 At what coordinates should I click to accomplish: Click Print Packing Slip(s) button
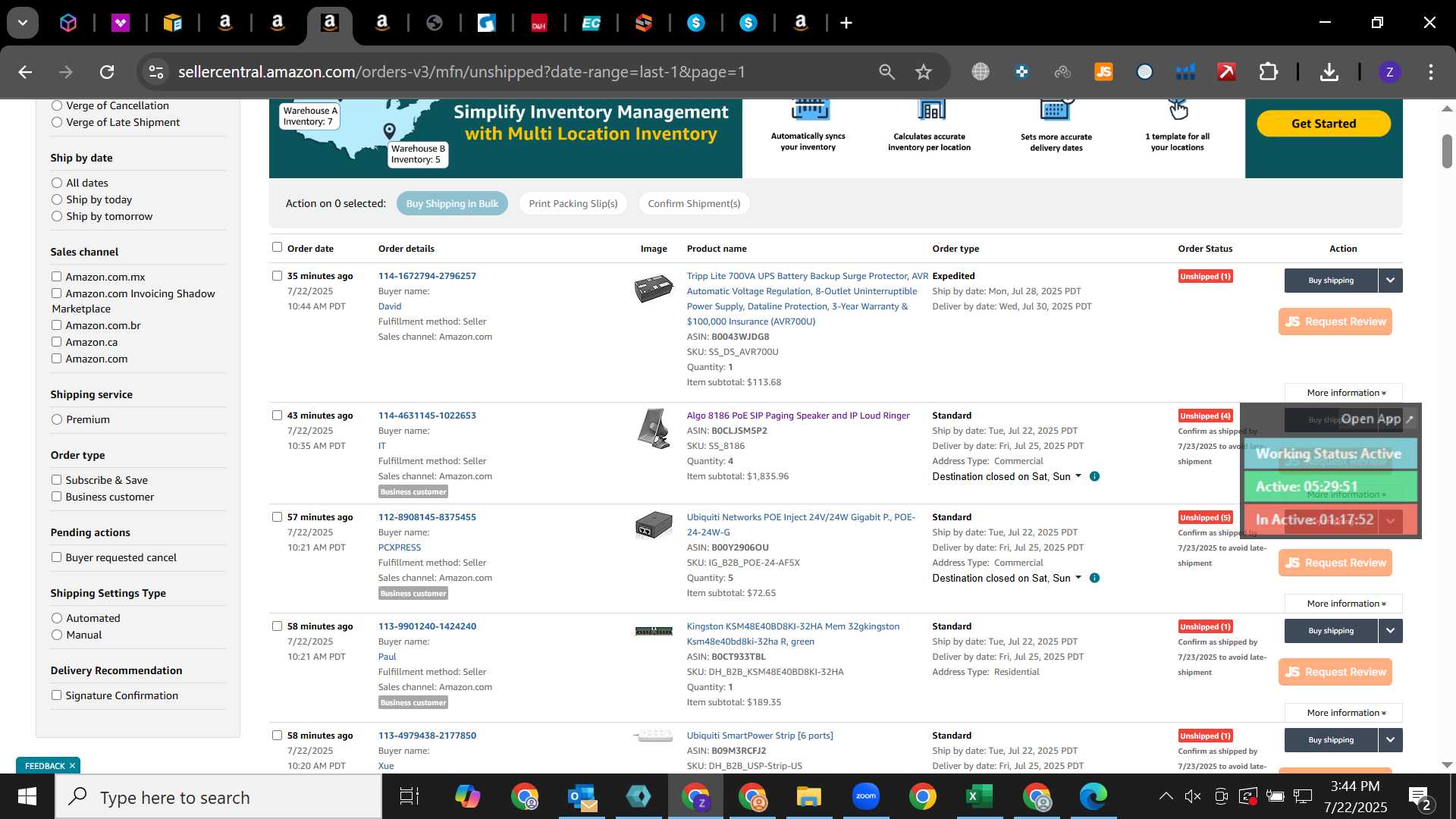573,203
